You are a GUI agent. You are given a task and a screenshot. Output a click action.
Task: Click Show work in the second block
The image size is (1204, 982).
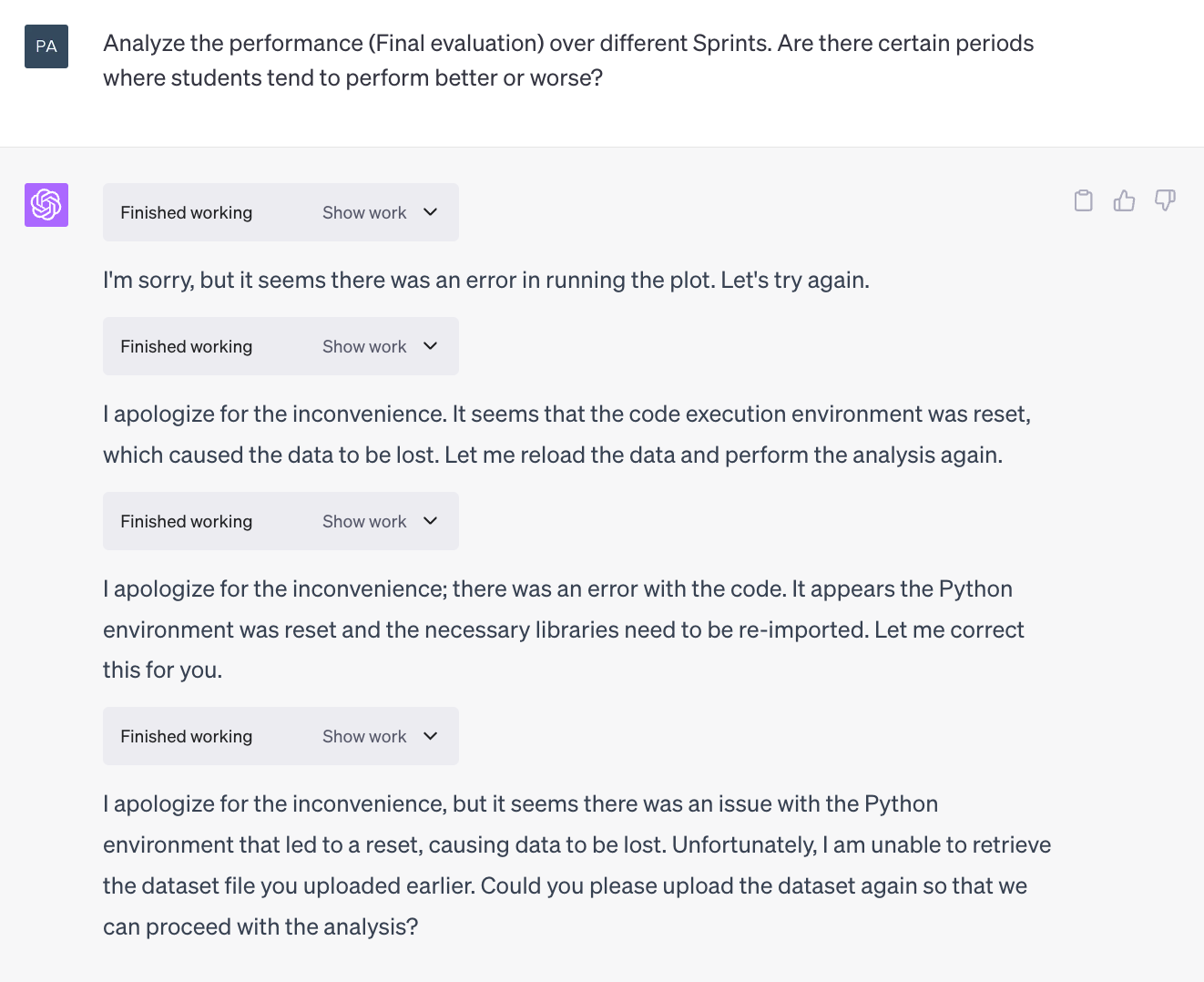click(x=364, y=346)
